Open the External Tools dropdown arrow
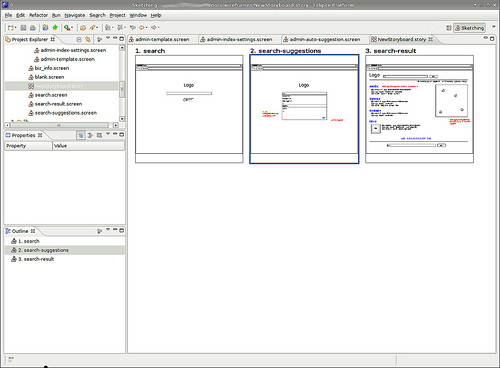Screen dimensions: 500x368 (x=72, y=28)
